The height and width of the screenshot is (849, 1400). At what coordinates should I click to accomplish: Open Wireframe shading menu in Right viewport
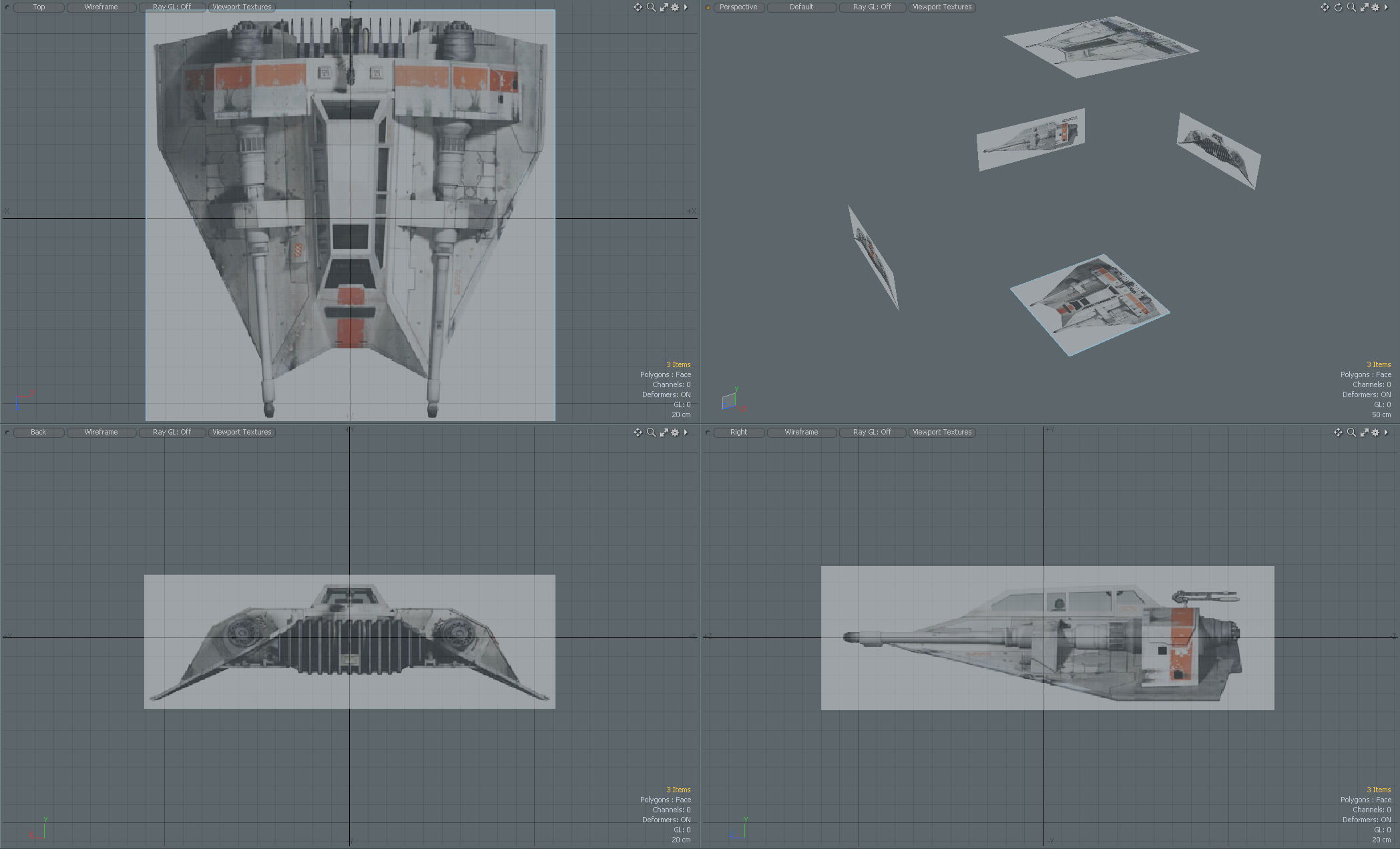pyautogui.click(x=801, y=433)
